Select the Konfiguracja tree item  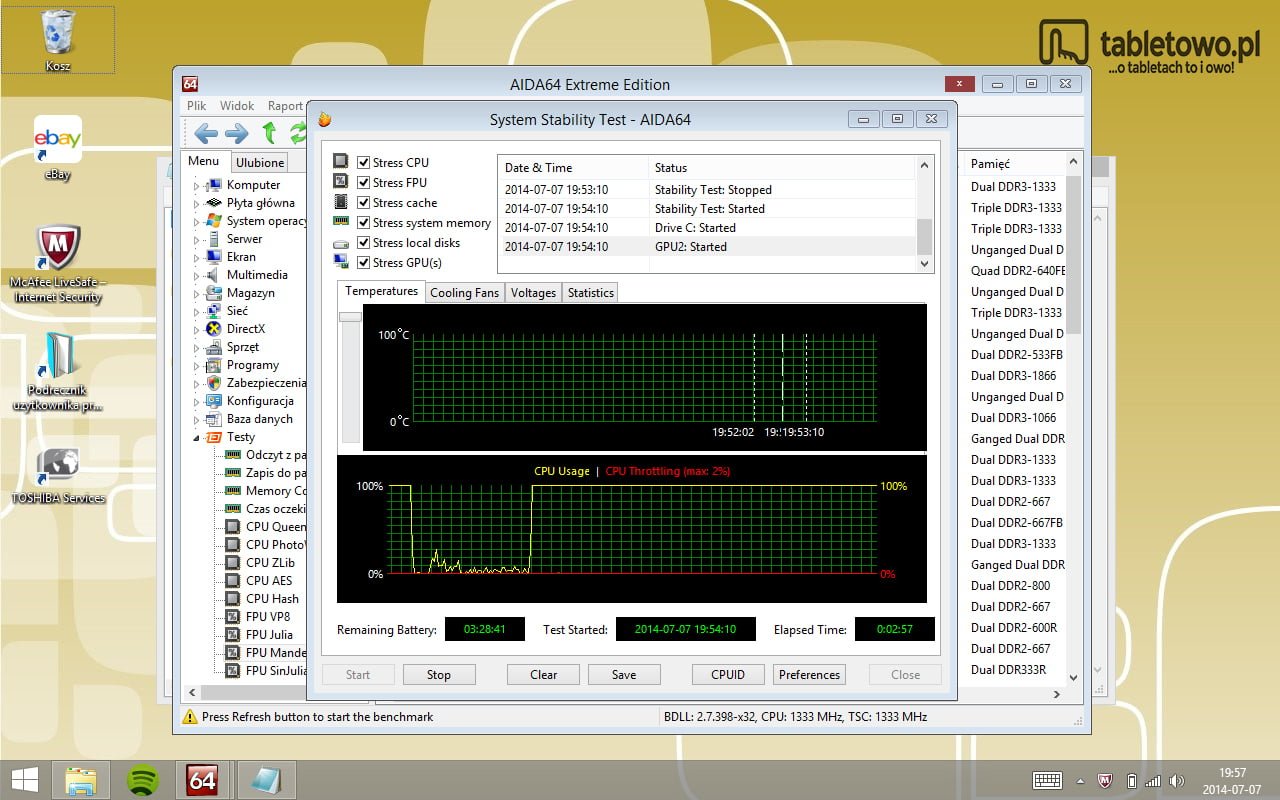coord(260,401)
